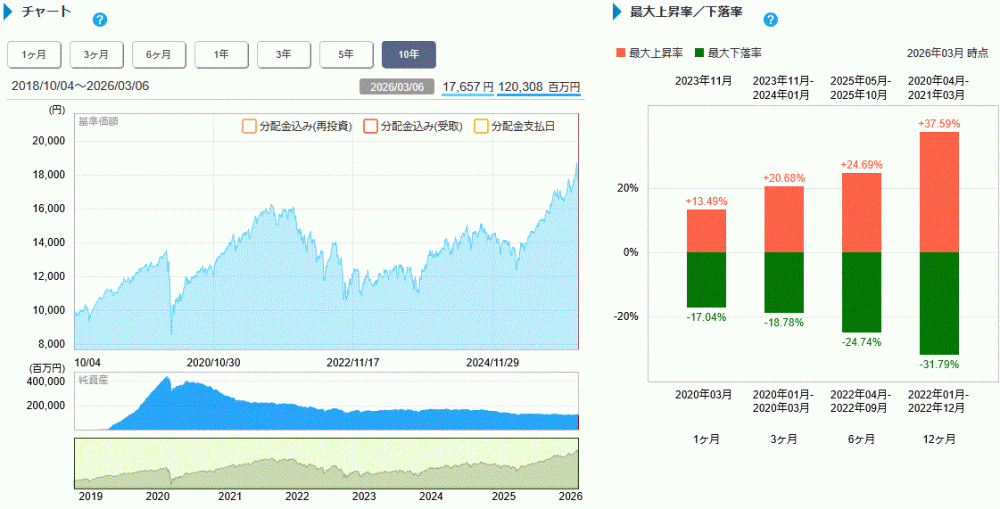Click the 純資産 net assets area chart
Viewport: 1000px width, 509px height.
click(x=300, y=415)
